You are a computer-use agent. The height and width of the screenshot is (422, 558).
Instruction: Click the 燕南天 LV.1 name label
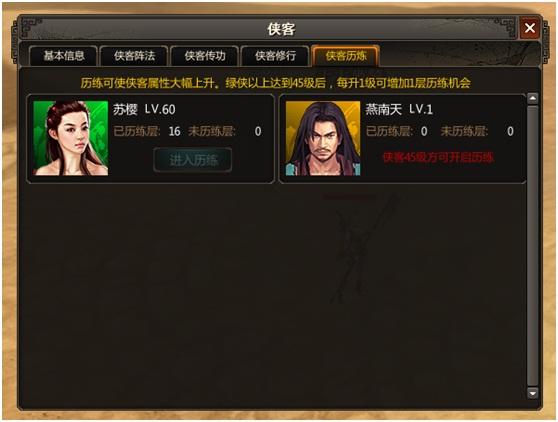399,109
